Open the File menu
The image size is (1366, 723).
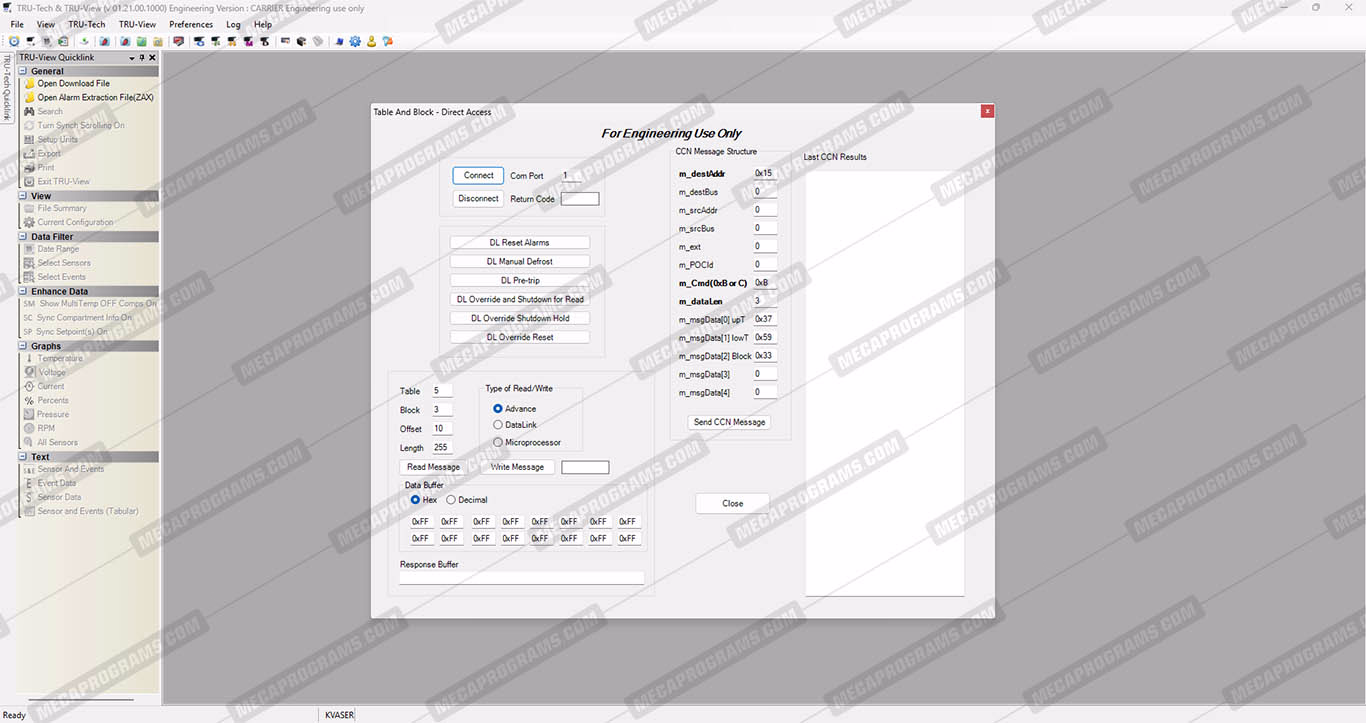click(17, 24)
